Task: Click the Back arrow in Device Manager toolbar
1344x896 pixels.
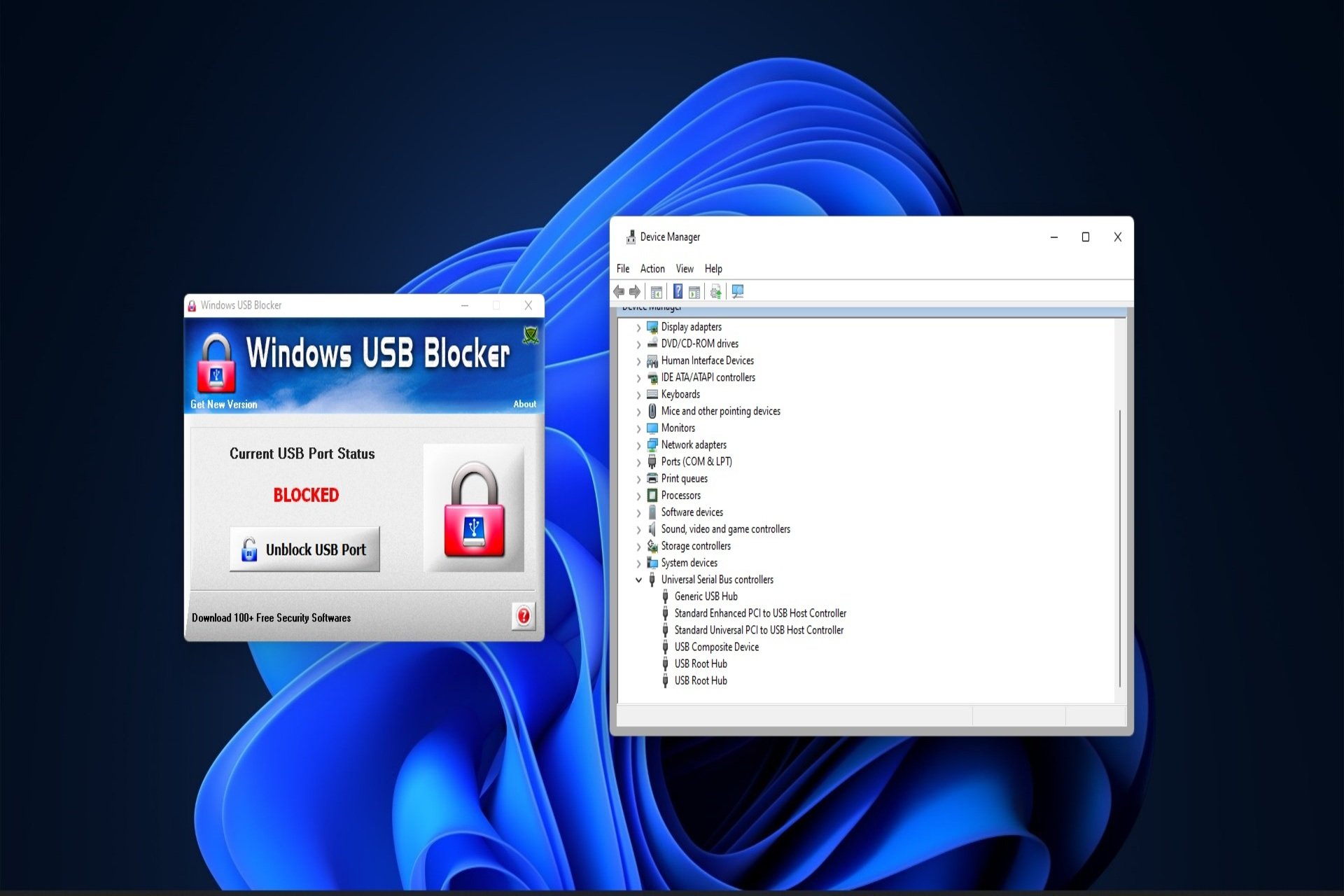Action: click(x=618, y=292)
